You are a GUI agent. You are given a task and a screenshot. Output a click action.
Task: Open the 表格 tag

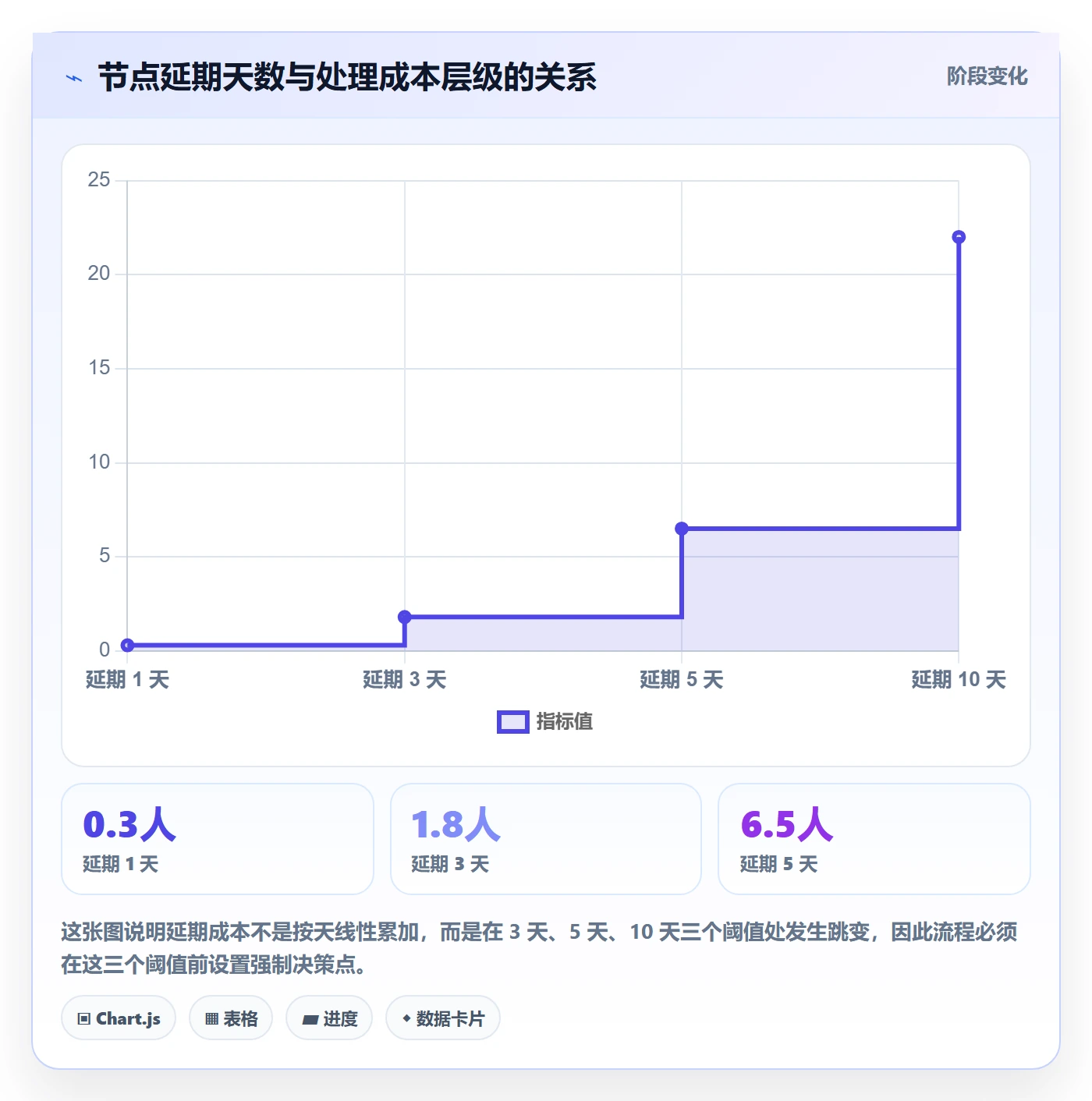coord(231,1018)
